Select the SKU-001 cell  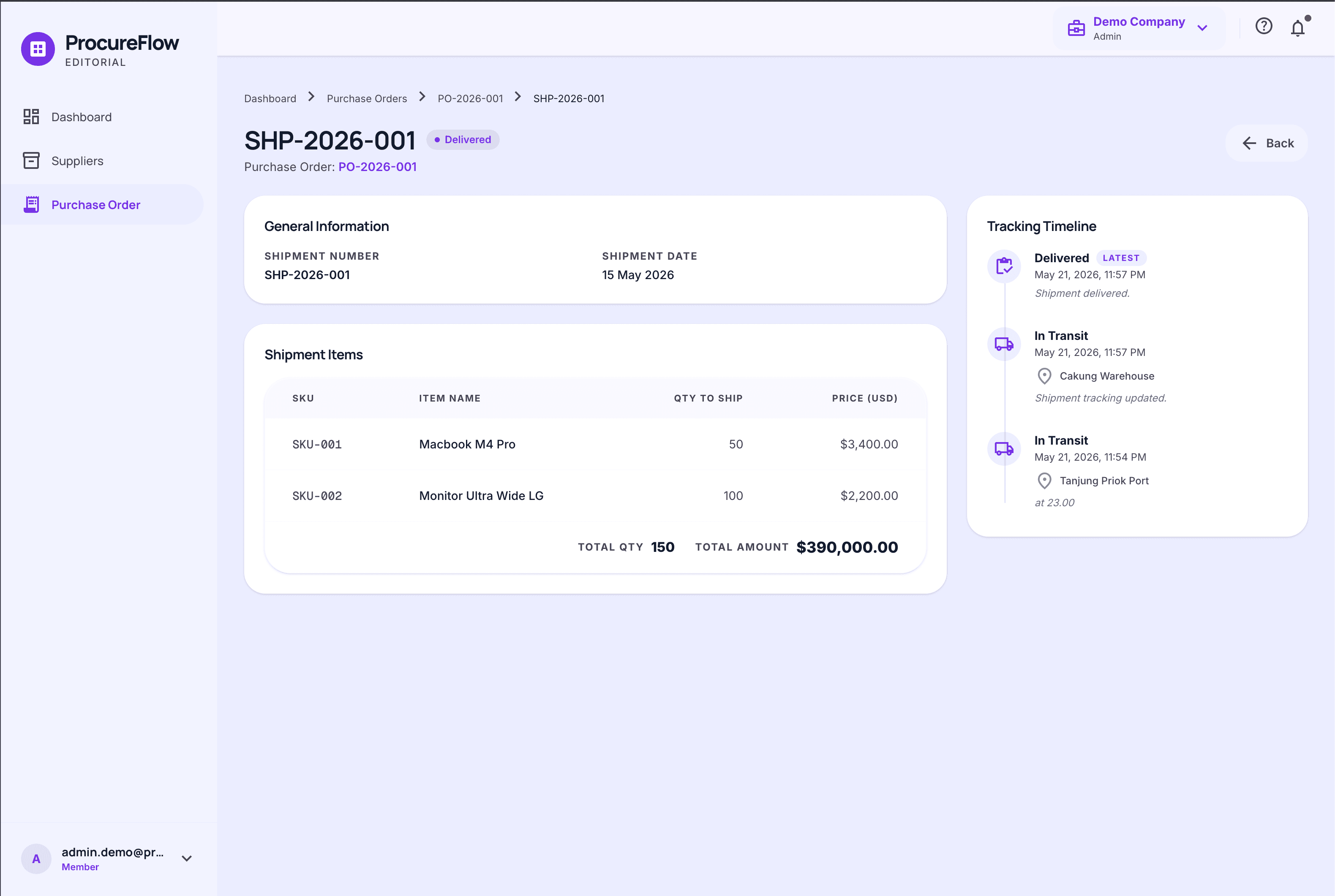[x=317, y=444]
